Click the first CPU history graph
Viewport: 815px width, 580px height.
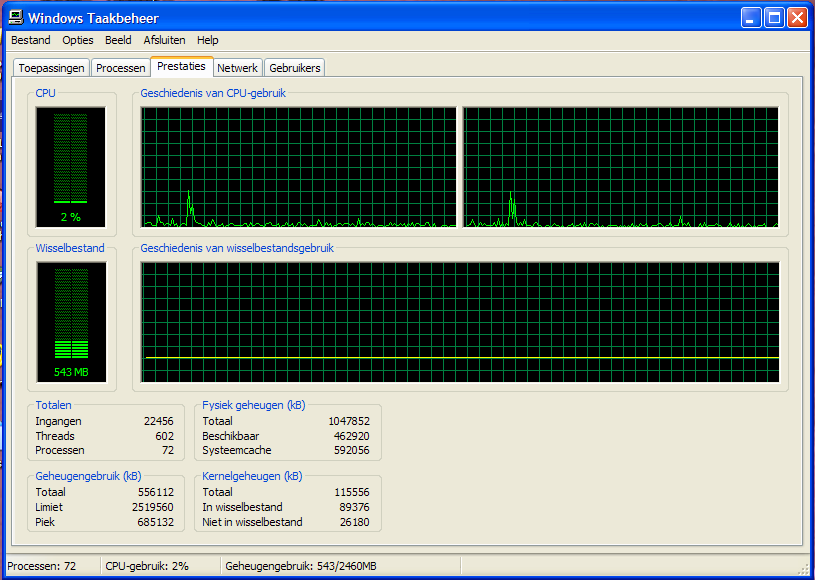pos(298,167)
